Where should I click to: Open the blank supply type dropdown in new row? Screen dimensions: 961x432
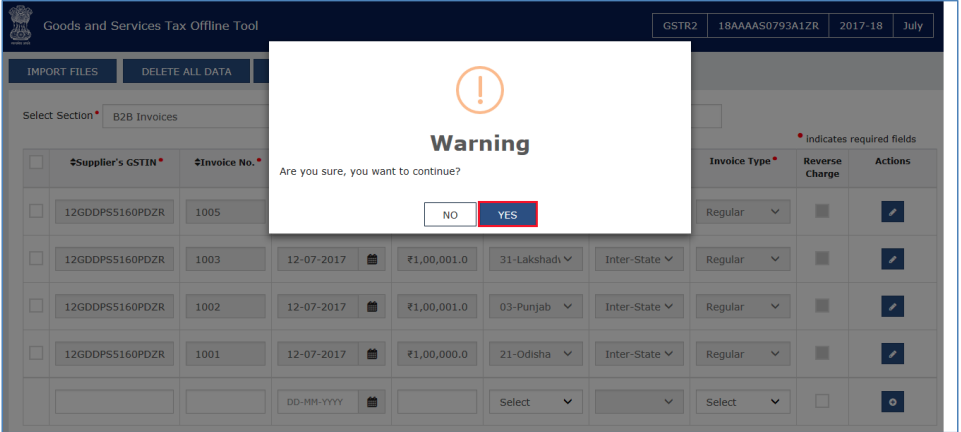pyautogui.click(x=639, y=402)
